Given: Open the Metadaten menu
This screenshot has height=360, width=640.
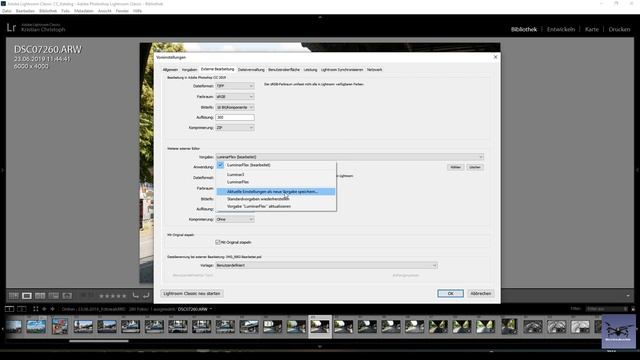Looking at the screenshot, I should pyautogui.click(x=84, y=11).
